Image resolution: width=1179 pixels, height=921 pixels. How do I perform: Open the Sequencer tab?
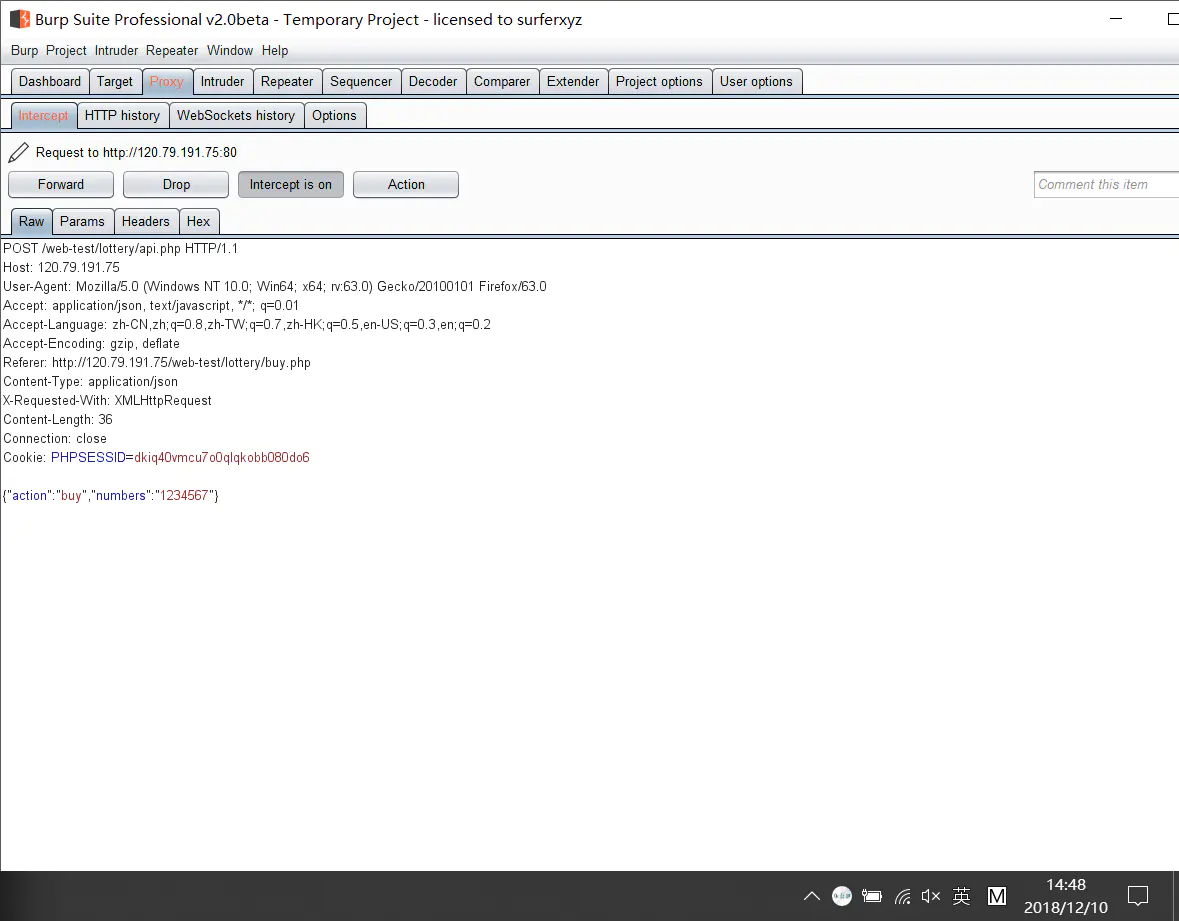(x=361, y=81)
